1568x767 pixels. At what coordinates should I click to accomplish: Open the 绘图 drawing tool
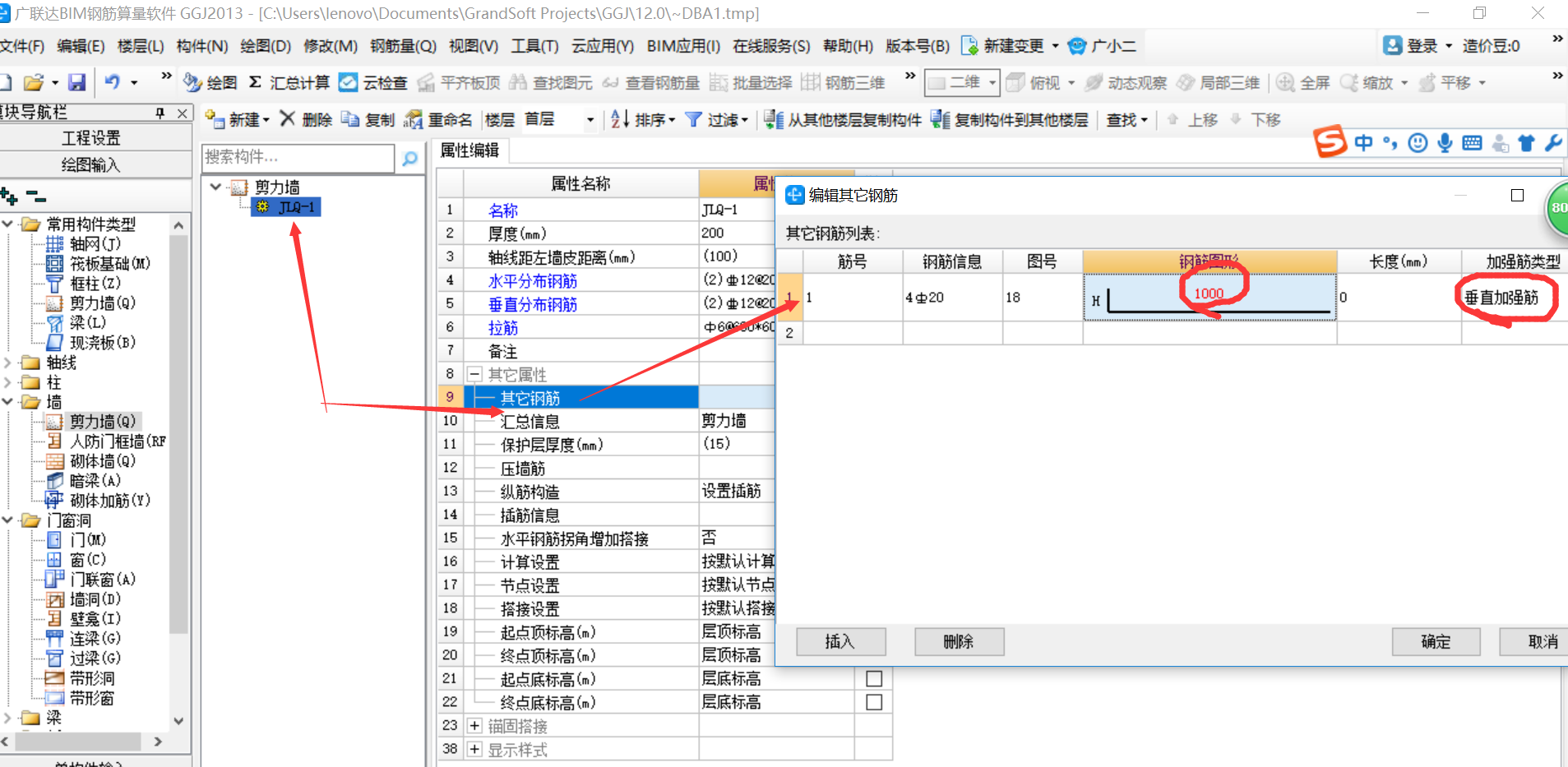pyautogui.click(x=210, y=82)
